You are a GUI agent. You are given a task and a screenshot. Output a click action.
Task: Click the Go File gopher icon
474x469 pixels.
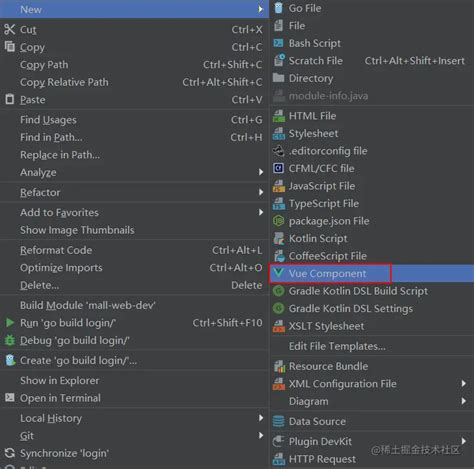pyautogui.click(x=279, y=8)
